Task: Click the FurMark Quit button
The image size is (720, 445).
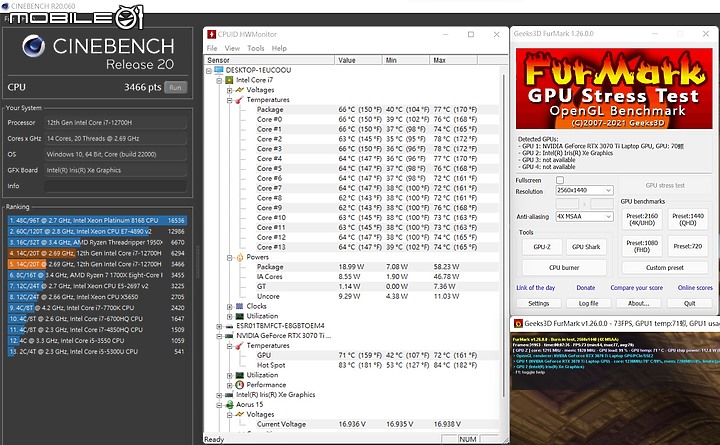Action: (690, 304)
